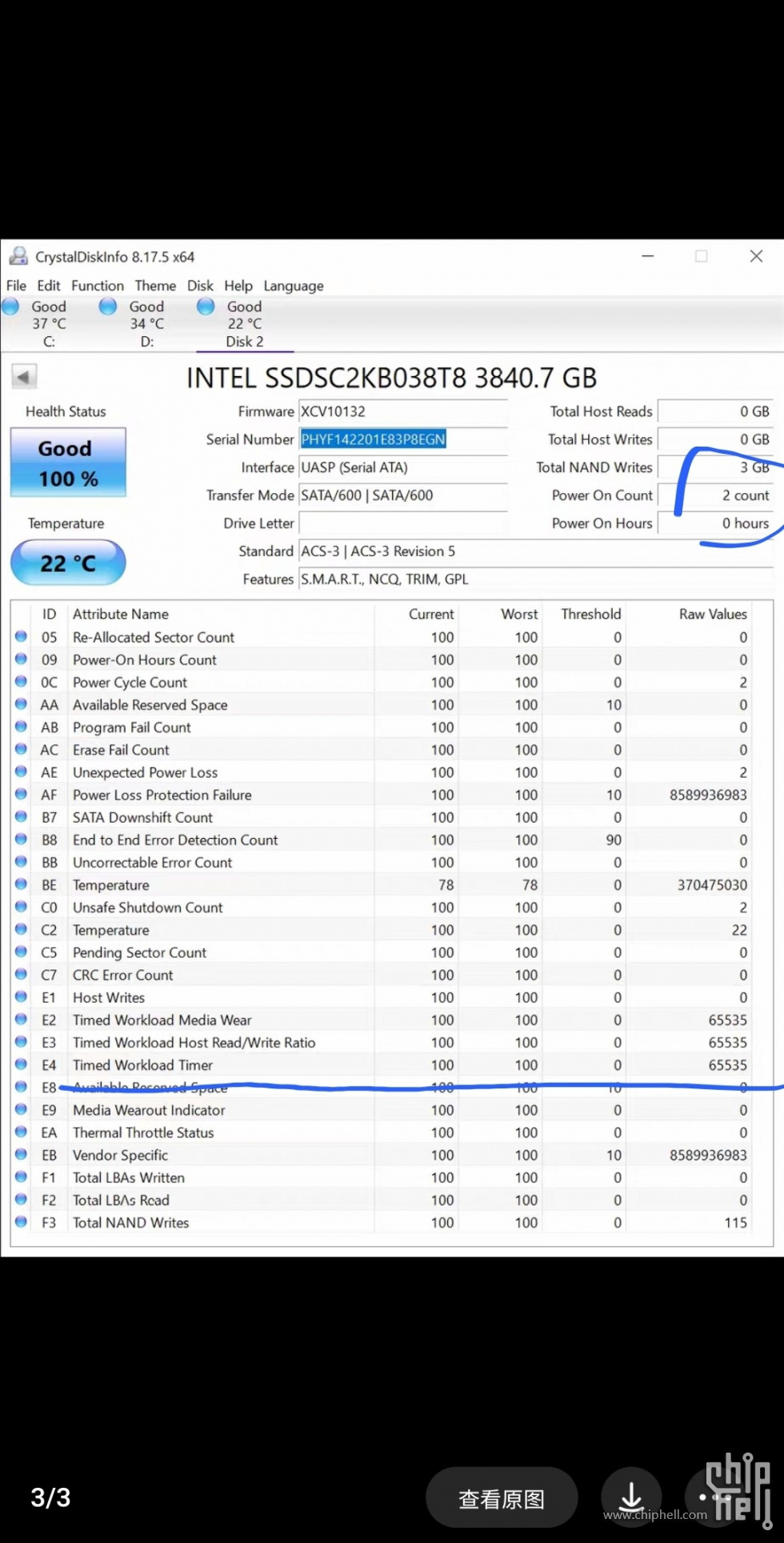Select the D: drive status icon
This screenshot has width=784, height=1543.
[108, 307]
